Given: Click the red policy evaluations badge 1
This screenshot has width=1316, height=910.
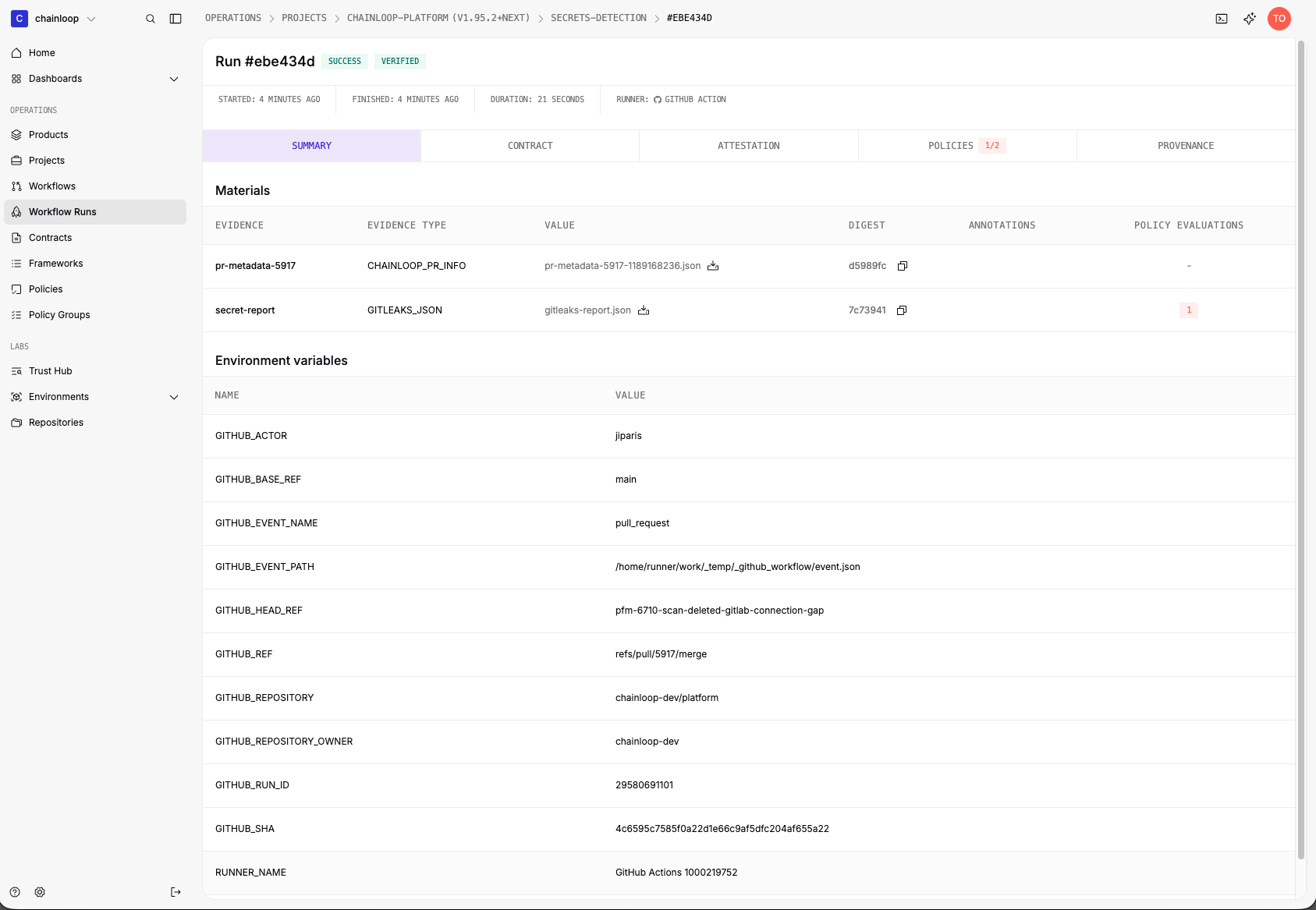Looking at the screenshot, I should tap(1189, 310).
